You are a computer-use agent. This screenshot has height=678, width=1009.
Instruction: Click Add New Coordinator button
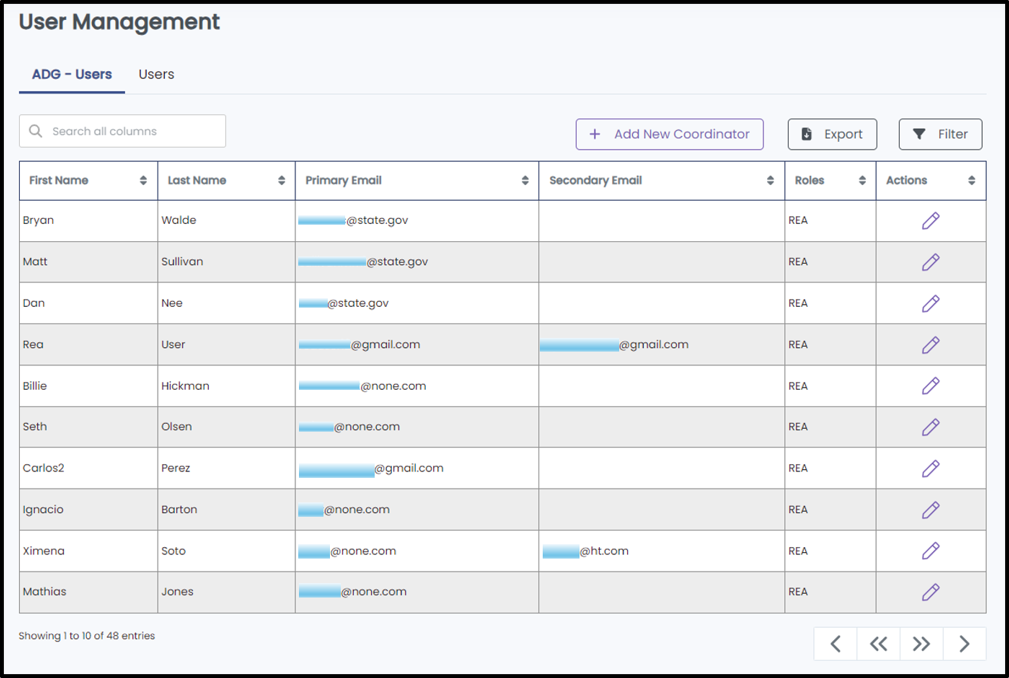click(669, 134)
